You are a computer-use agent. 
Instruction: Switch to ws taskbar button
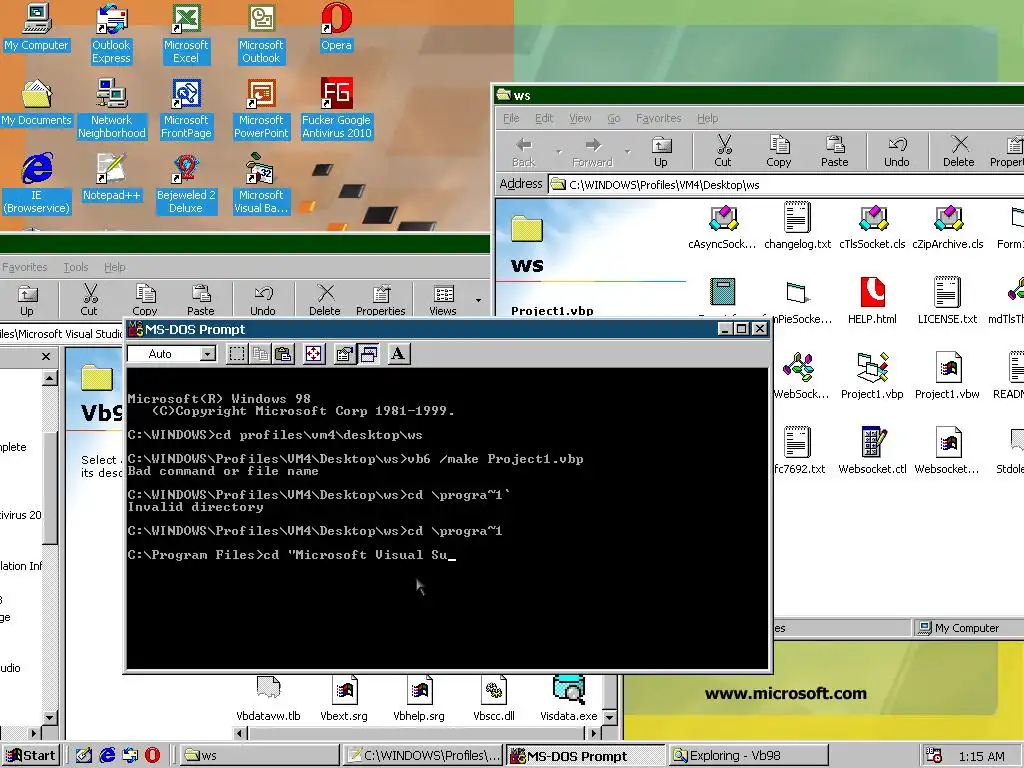[x=259, y=756]
